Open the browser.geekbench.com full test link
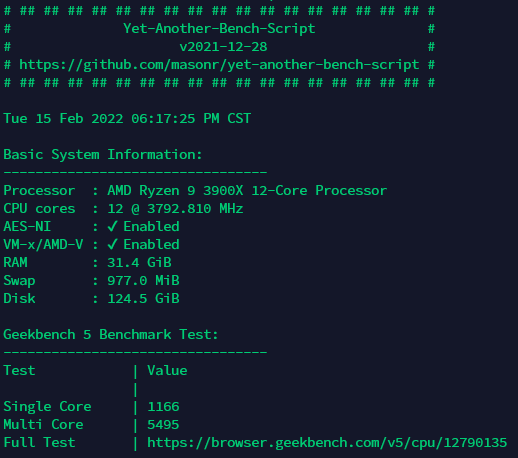 (327, 443)
